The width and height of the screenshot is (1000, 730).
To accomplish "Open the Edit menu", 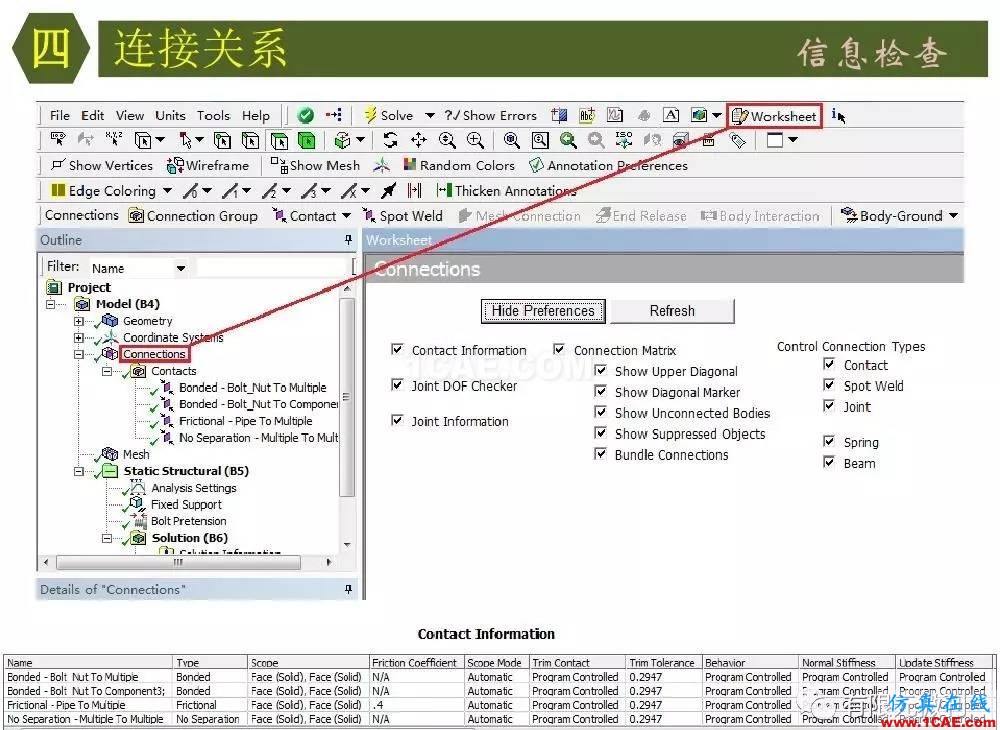I will [92, 115].
